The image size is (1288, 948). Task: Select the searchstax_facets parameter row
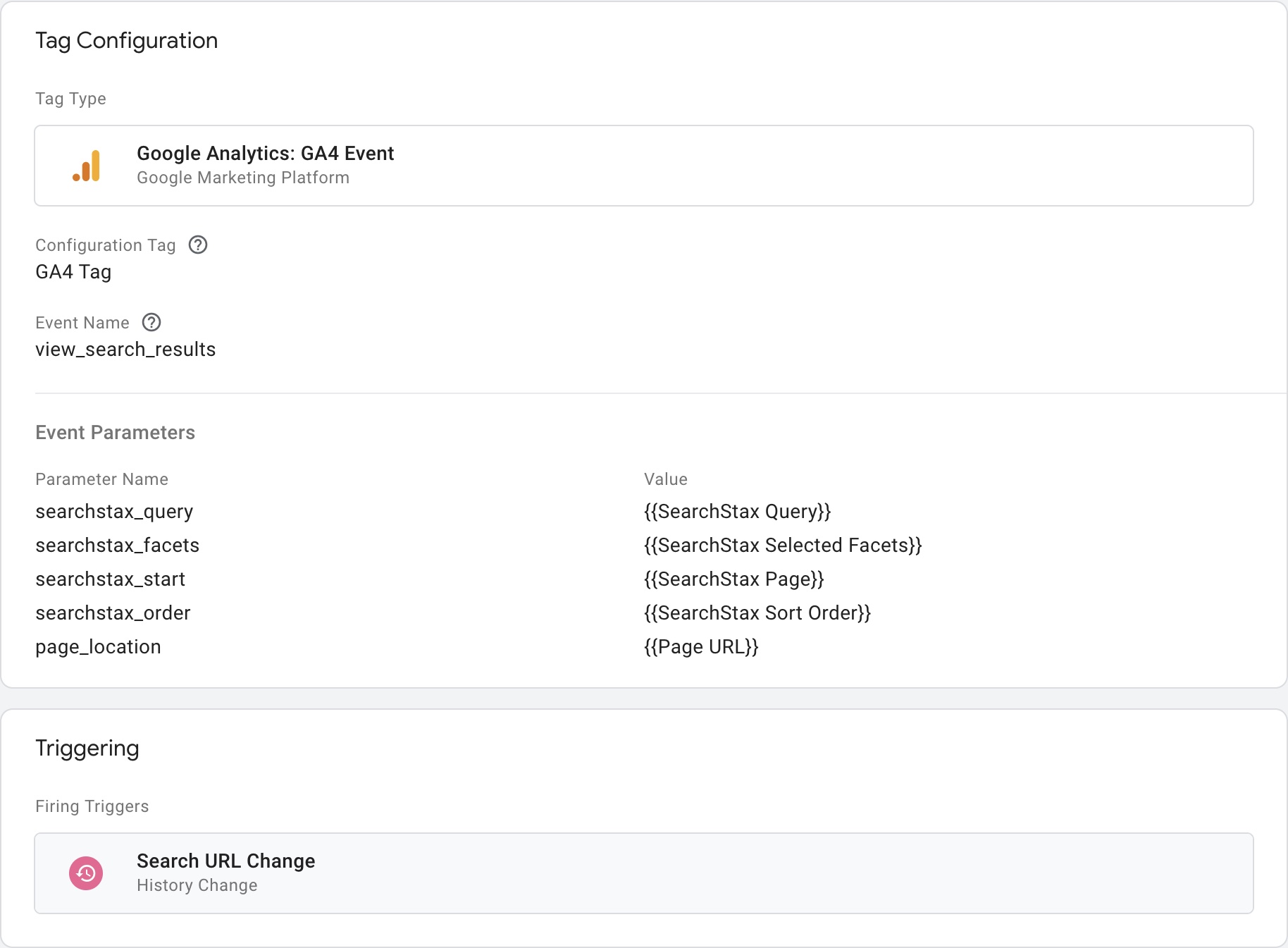tap(117, 545)
